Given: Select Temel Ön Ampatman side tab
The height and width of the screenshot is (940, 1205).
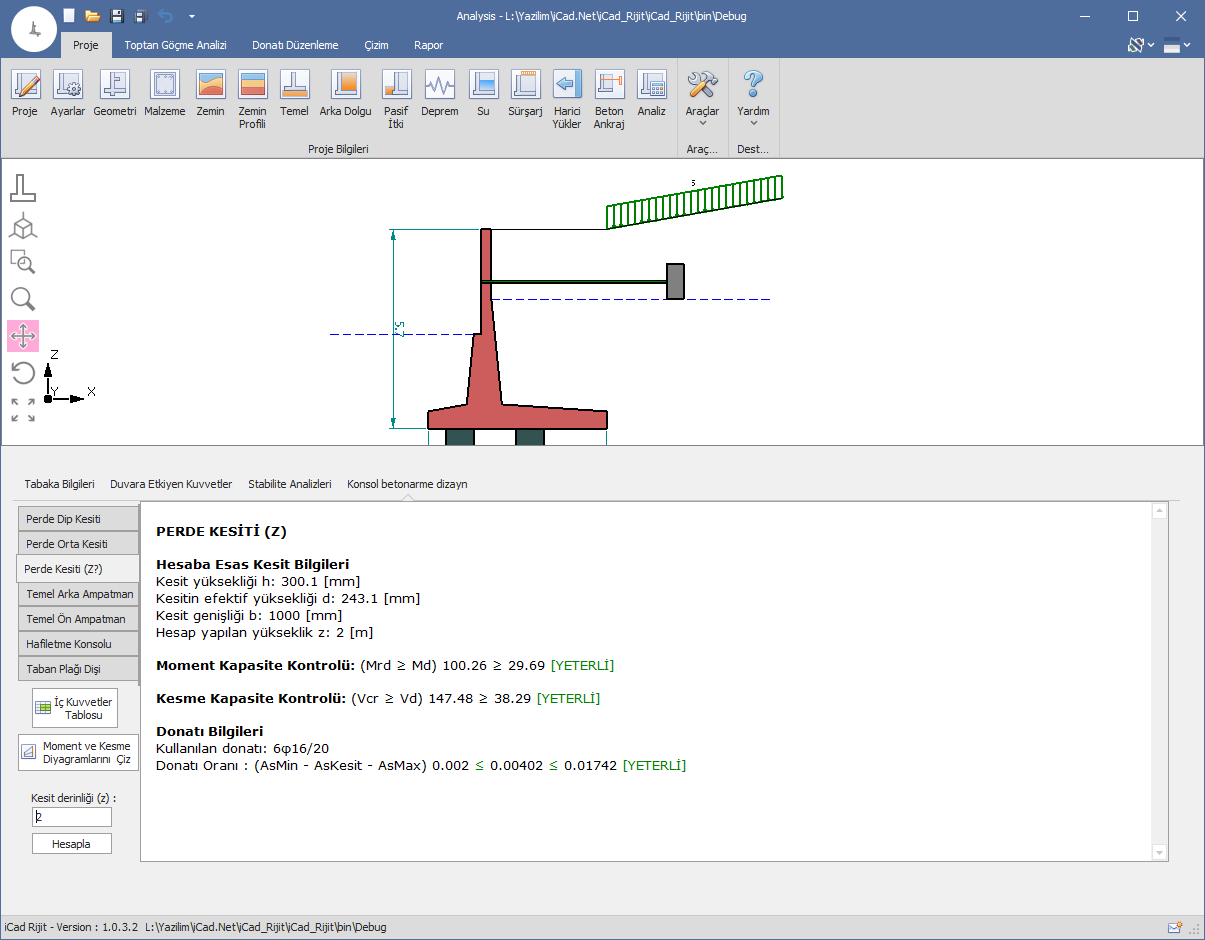Looking at the screenshot, I should click(x=78, y=619).
